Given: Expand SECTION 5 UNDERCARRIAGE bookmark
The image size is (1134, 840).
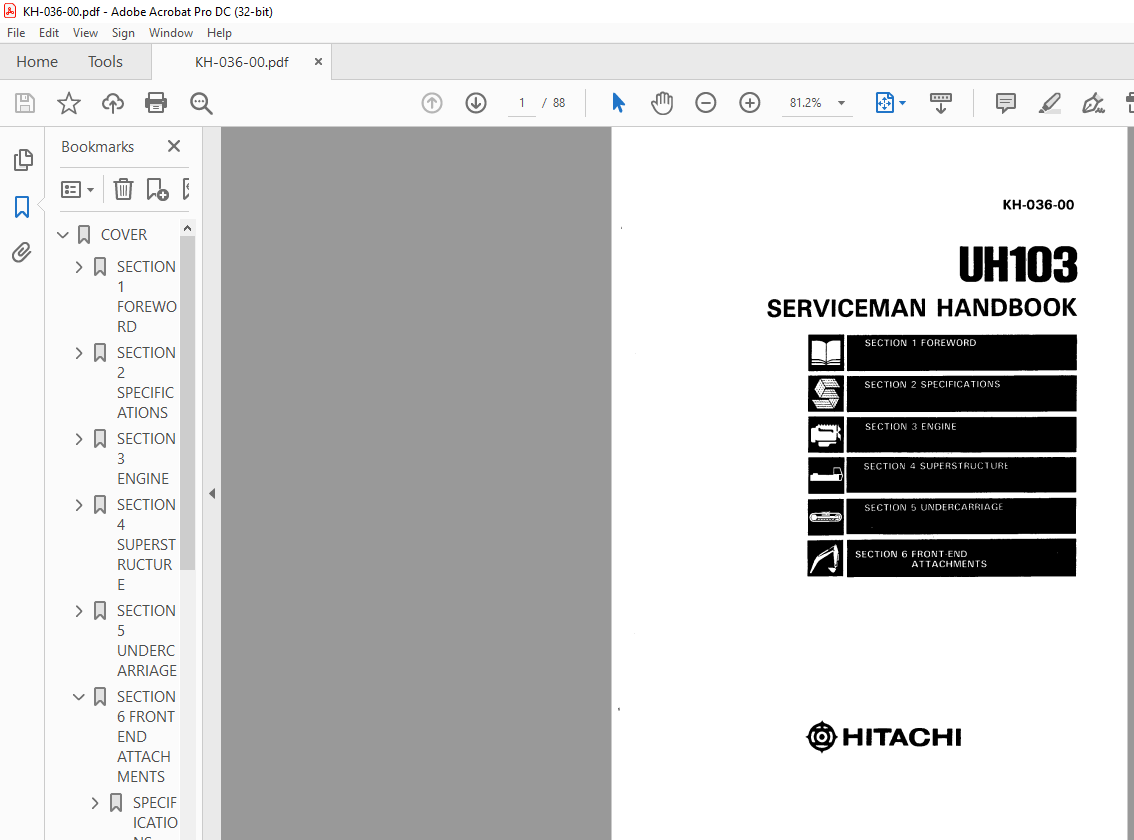Looking at the screenshot, I should (79, 611).
